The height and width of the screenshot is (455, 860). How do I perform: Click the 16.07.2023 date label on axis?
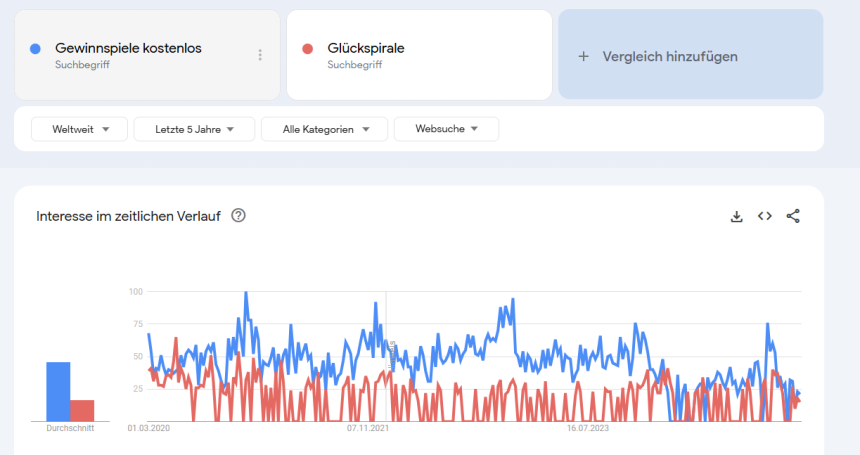point(587,428)
